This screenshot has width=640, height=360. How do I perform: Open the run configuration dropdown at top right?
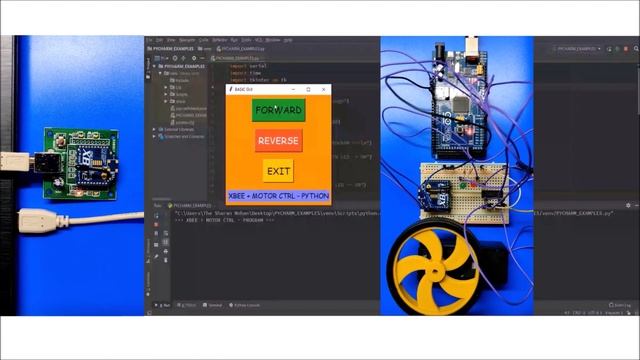(x=577, y=49)
